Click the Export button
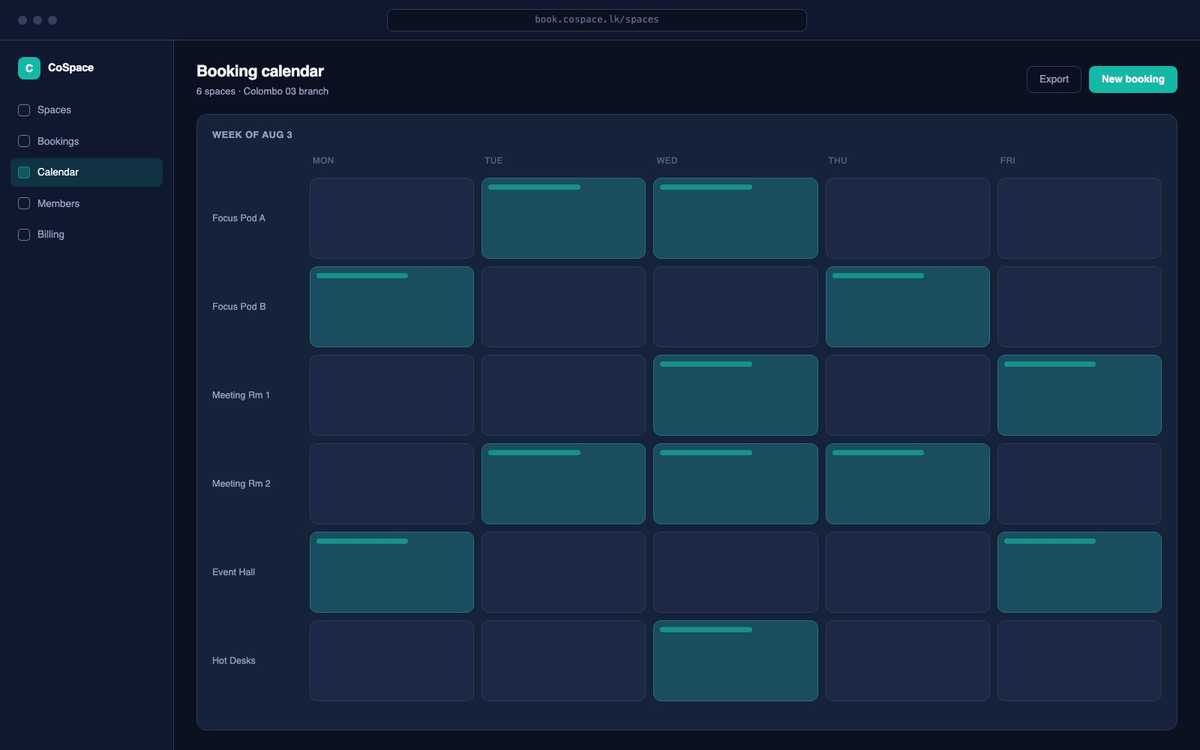Viewport: 1200px width, 750px height. pos(1054,79)
